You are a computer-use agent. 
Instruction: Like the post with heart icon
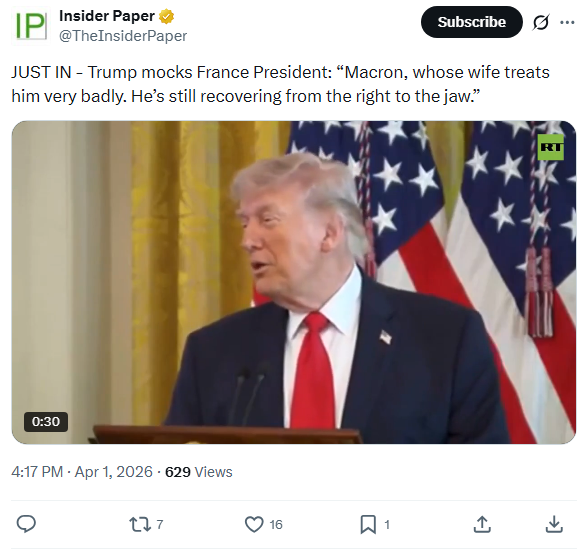click(x=254, y=525)
